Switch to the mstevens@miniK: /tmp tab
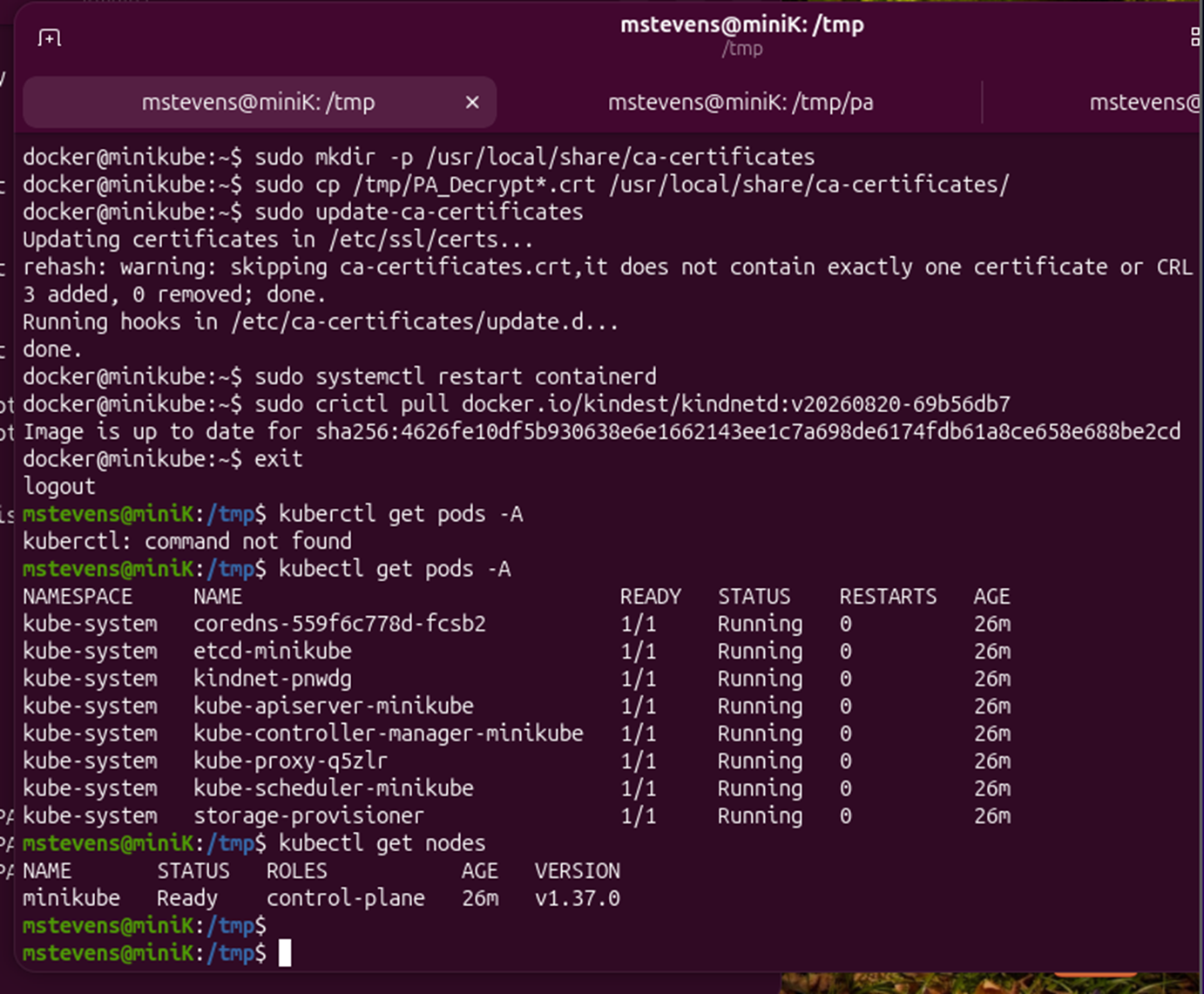1204x994 pixels. coord(260,103)
